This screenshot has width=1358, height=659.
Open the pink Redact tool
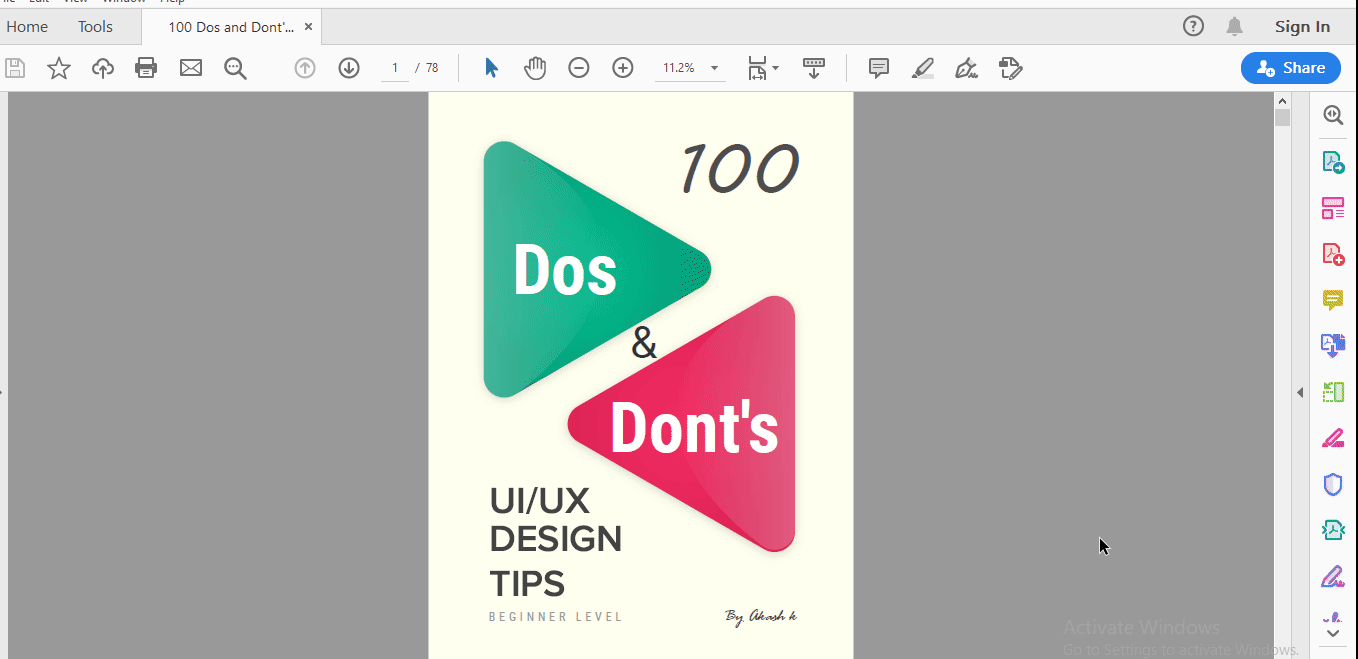1333,438
